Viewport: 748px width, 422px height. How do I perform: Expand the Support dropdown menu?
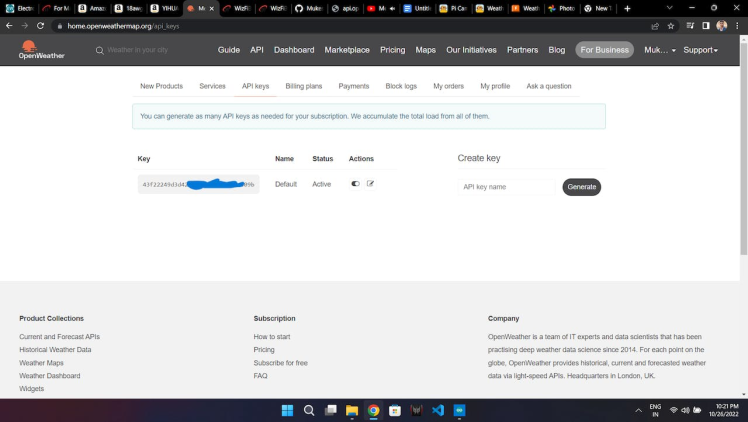[700, 50]
